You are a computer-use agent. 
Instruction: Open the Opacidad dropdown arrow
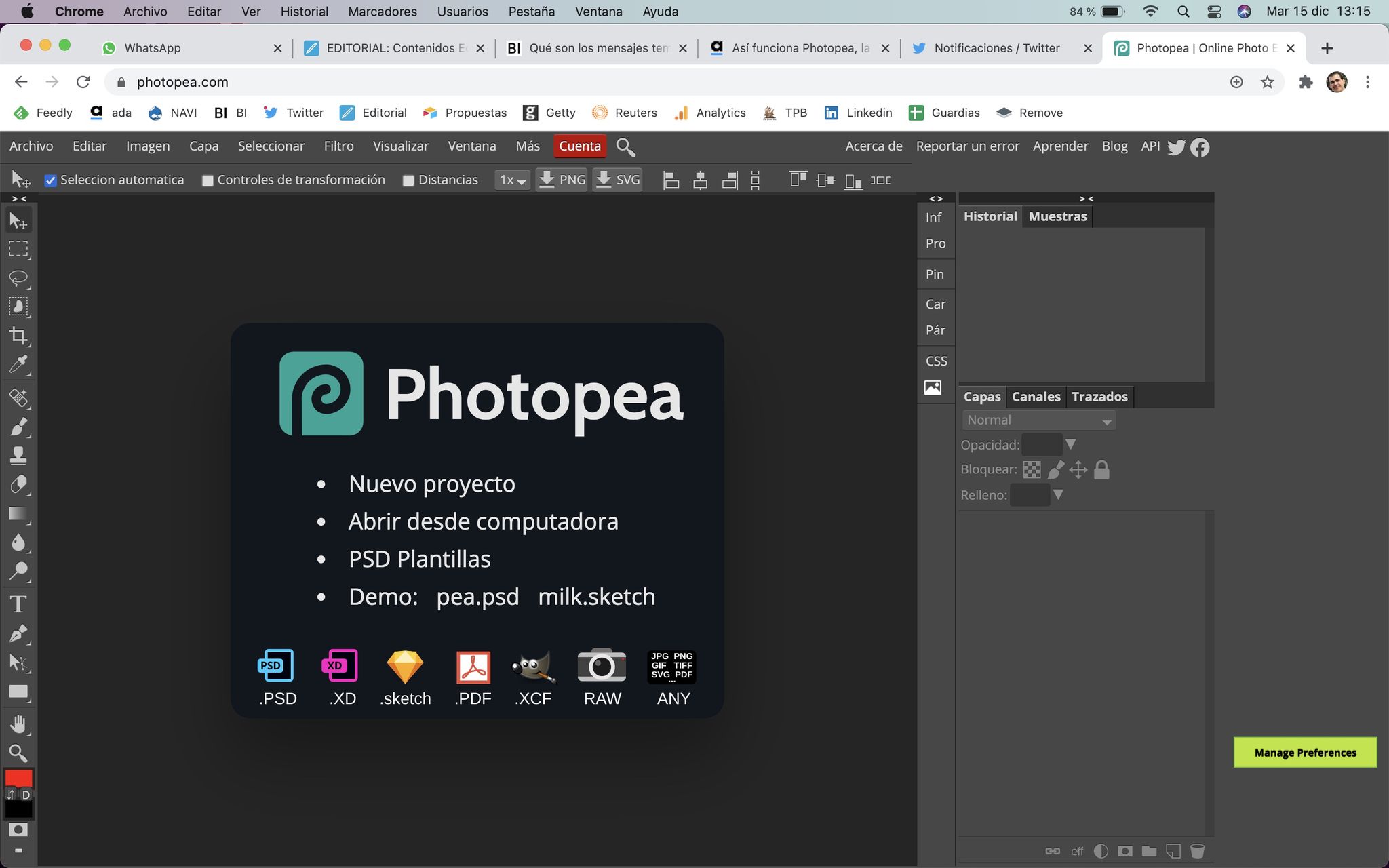tap(1070, 444)
